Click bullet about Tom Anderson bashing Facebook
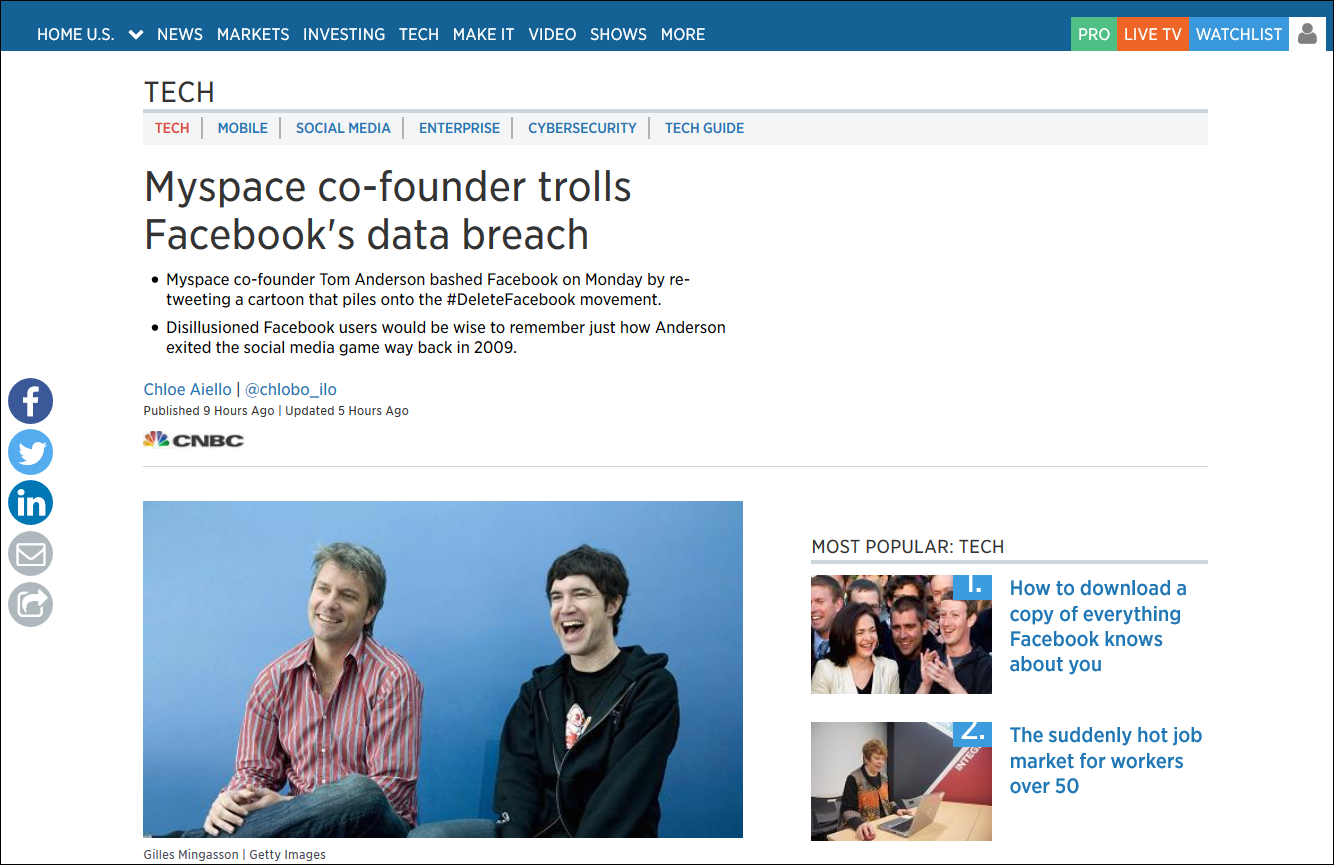The width and height of the screenshot is (1334, 865). tap(428, 289)
